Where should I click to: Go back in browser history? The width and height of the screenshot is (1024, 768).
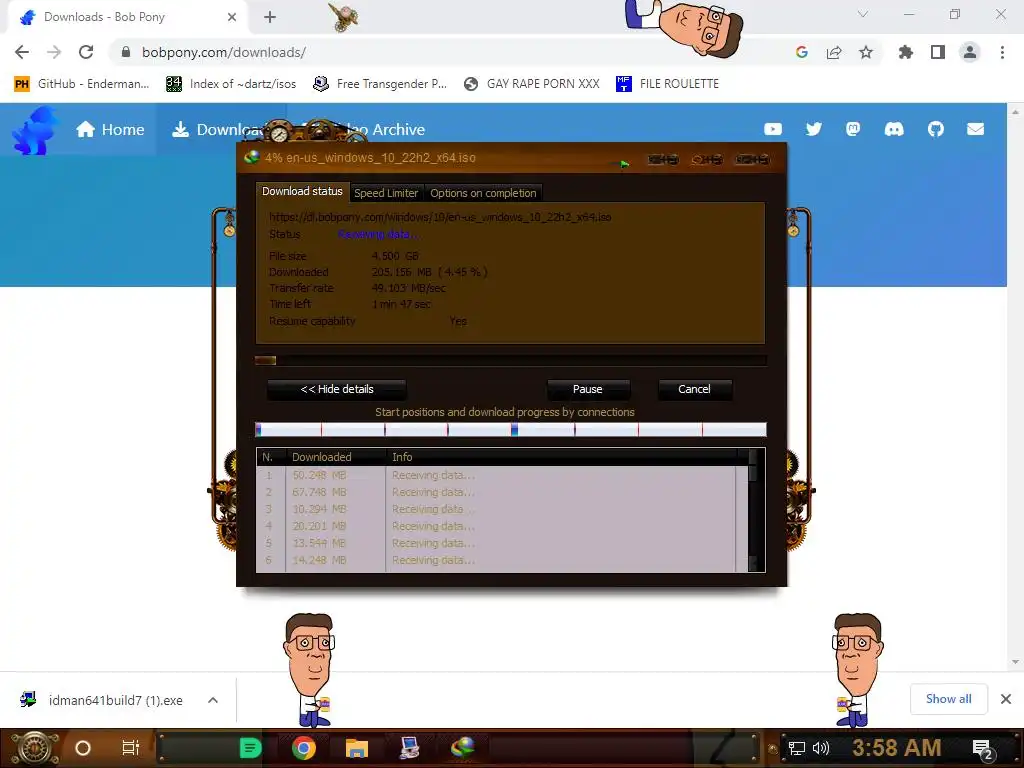tap(22, 52)
